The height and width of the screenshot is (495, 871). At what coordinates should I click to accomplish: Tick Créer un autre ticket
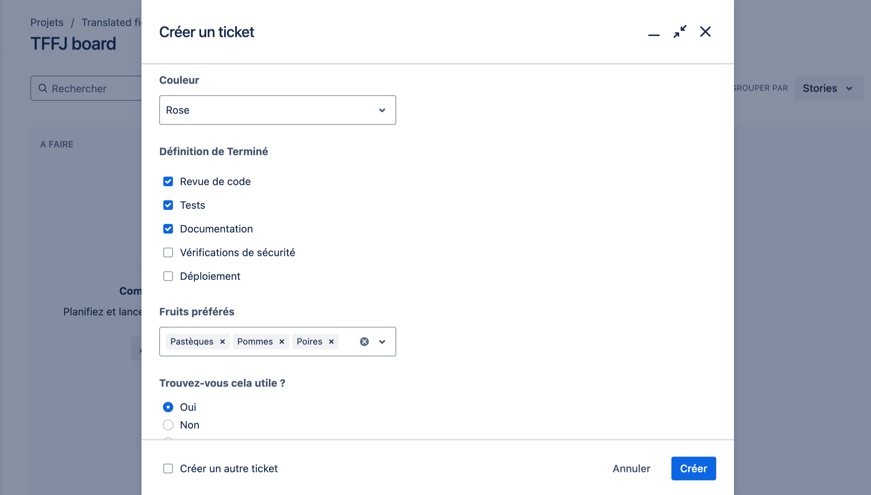168,468
